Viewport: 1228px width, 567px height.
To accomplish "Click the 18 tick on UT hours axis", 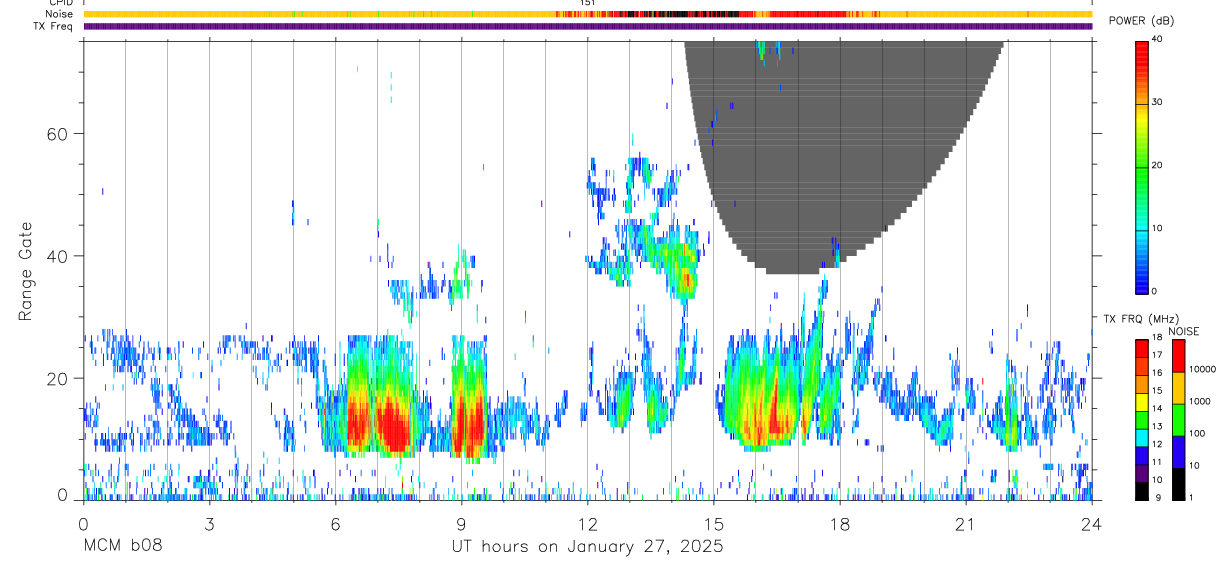I will 839,523.
